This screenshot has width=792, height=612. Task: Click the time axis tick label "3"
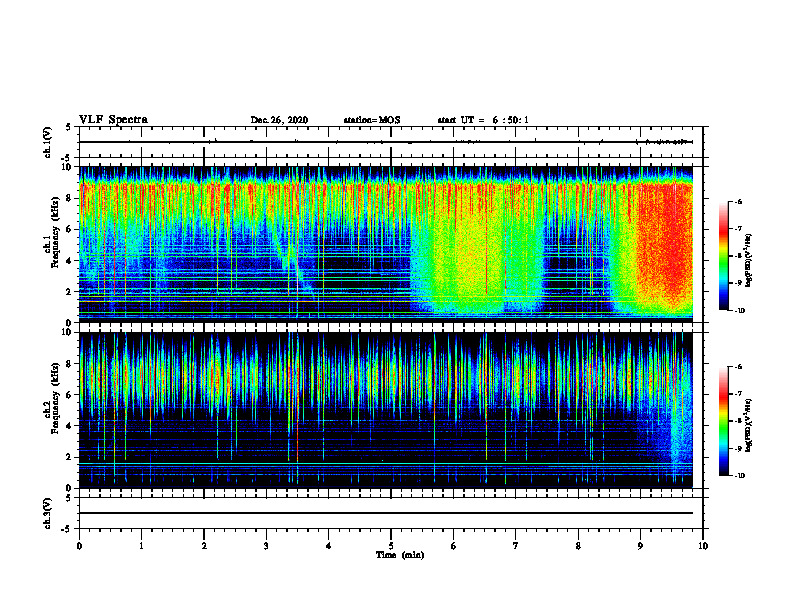(x=266, y=546)
